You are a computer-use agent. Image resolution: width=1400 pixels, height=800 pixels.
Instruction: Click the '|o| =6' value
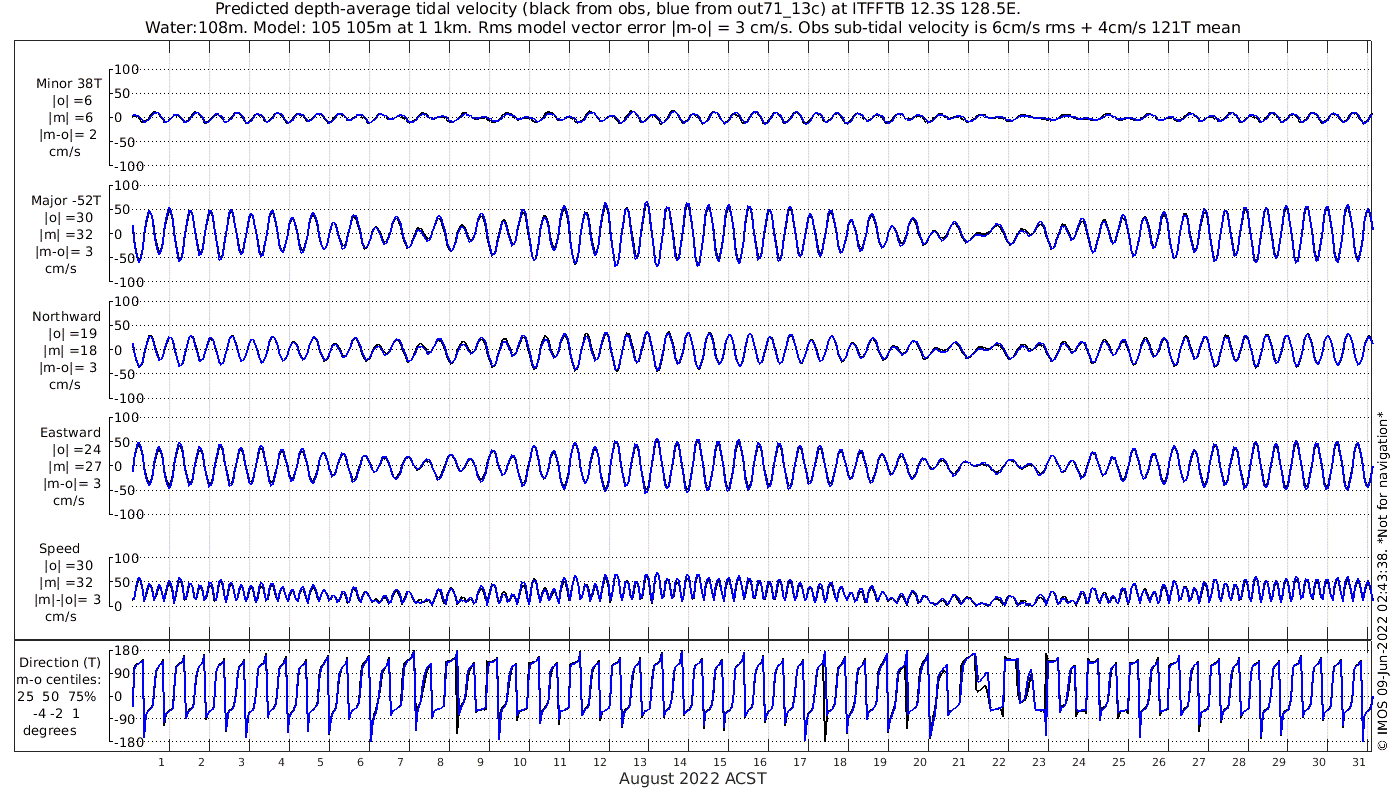72,101
